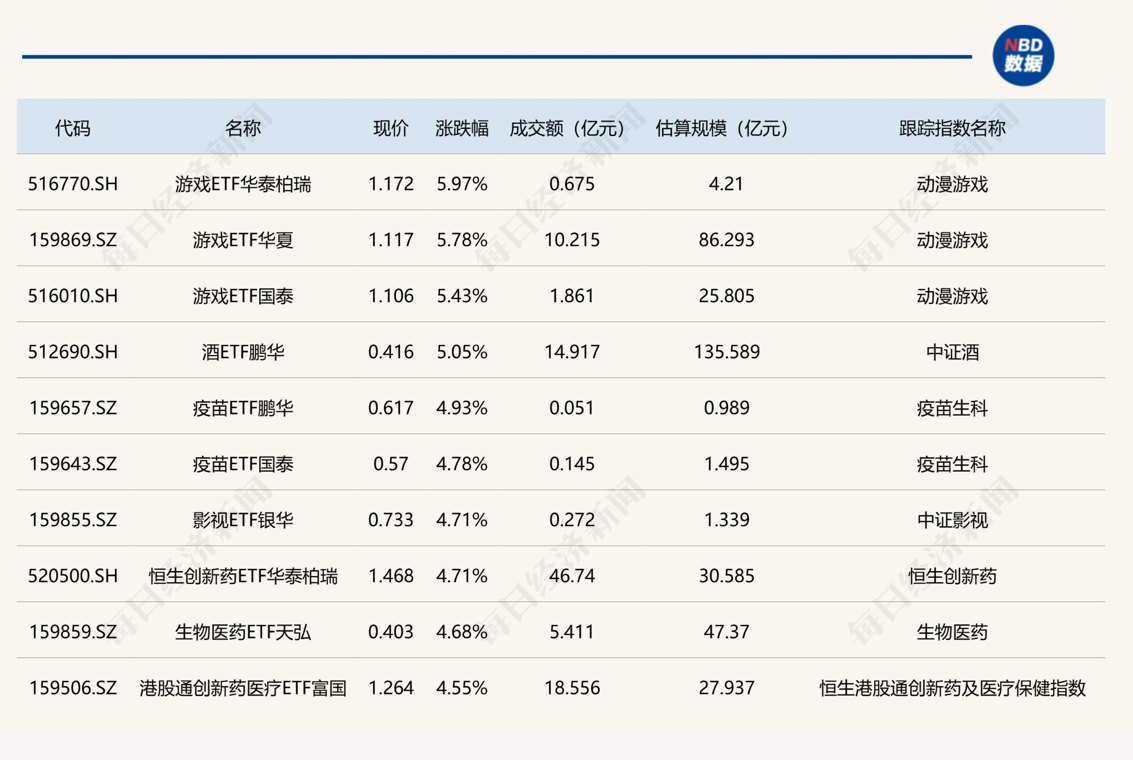Click index name 恒生港股通创新药及医疗保健指数
Image resolution: width=1133 pixels, height=760 pixels.
click(x=952, y=688)
